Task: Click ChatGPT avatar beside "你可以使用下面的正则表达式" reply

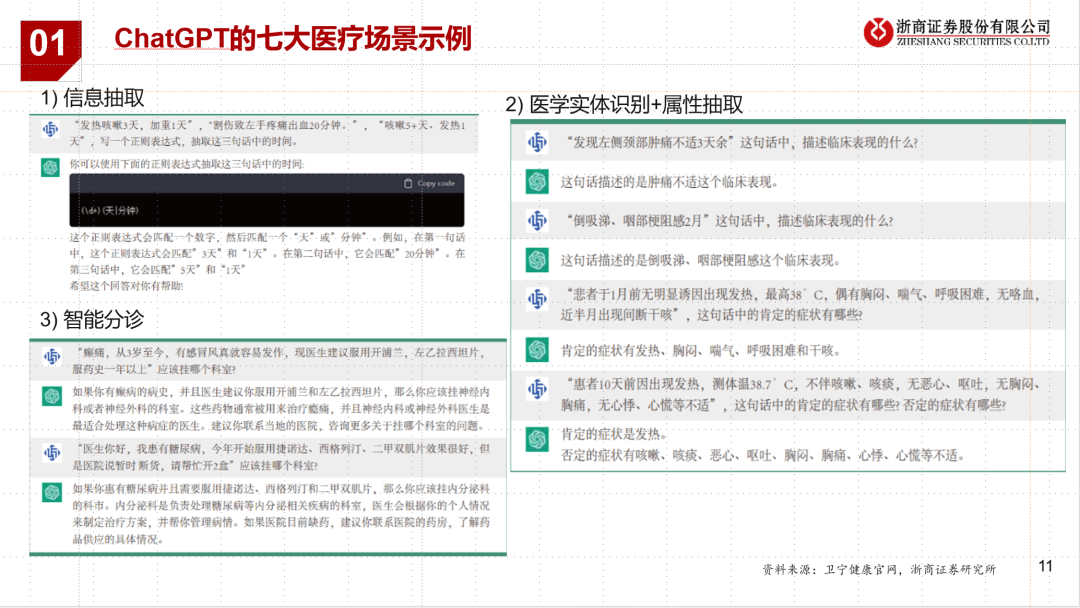Action: [50, 167]
